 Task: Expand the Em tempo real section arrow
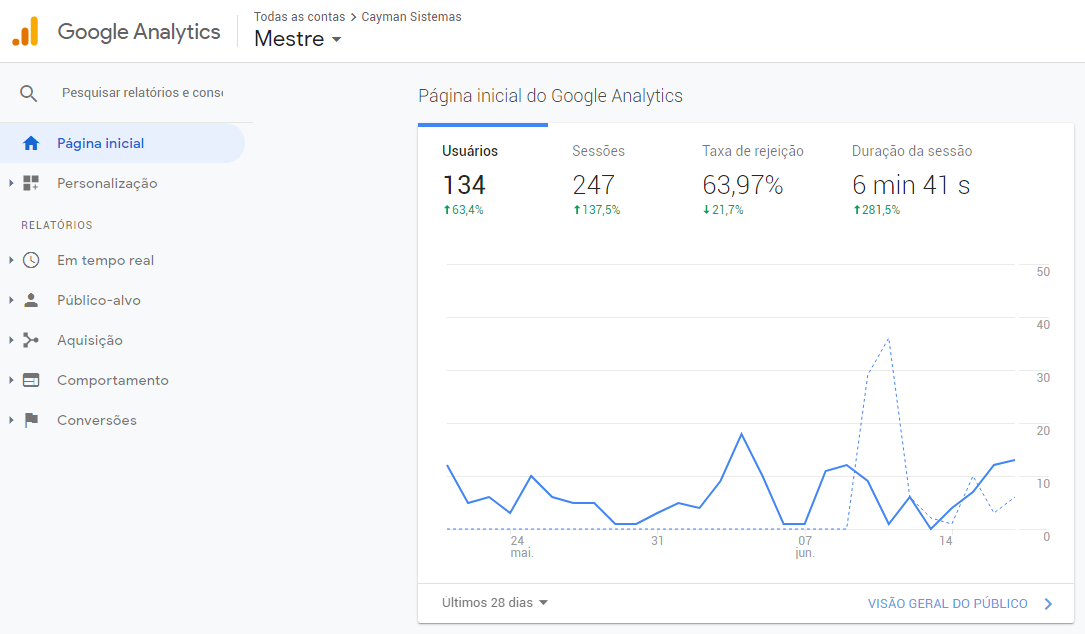[x=10, y=260]
